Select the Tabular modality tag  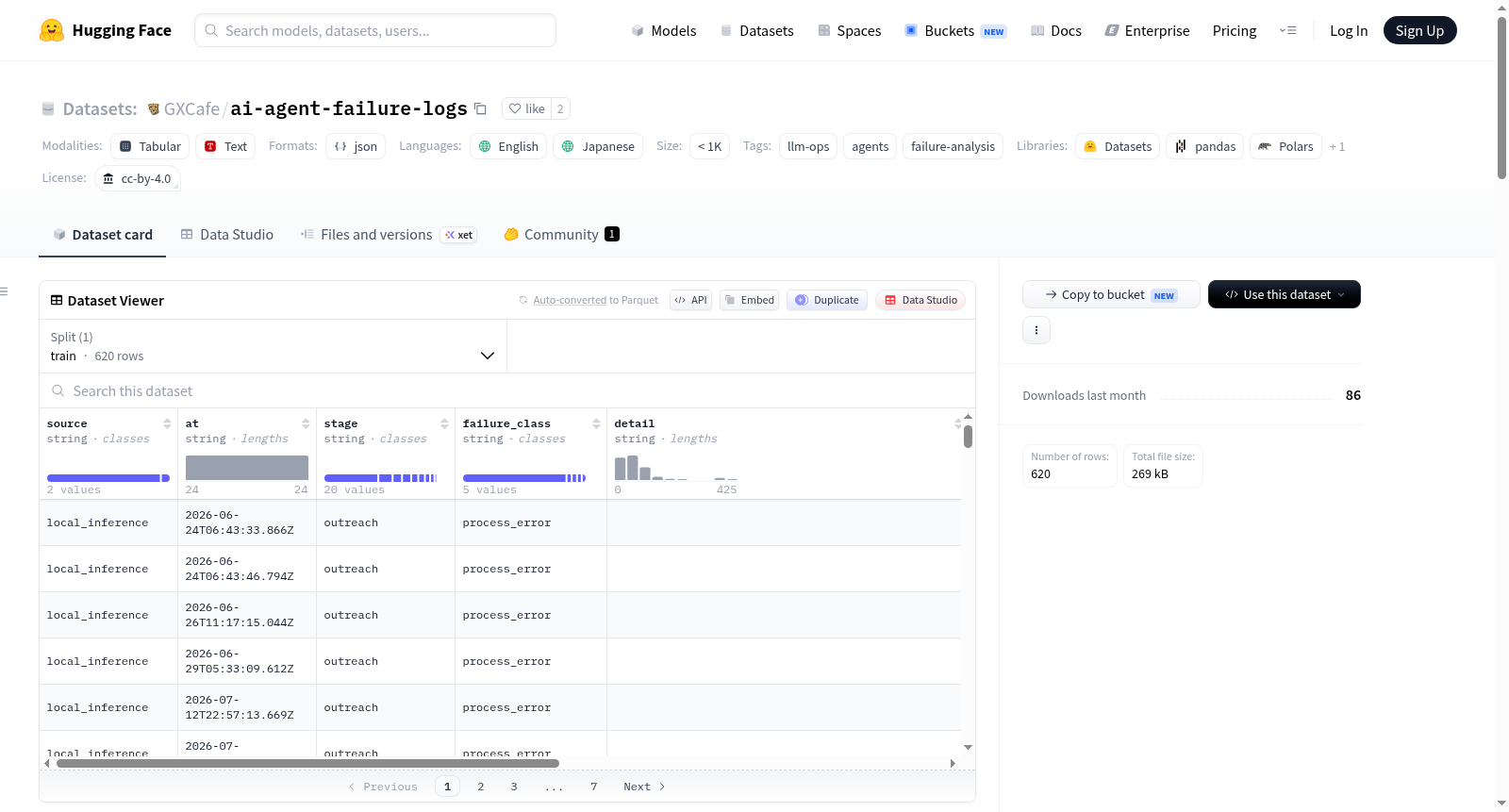pyautogui.click(x=150, y=146)
